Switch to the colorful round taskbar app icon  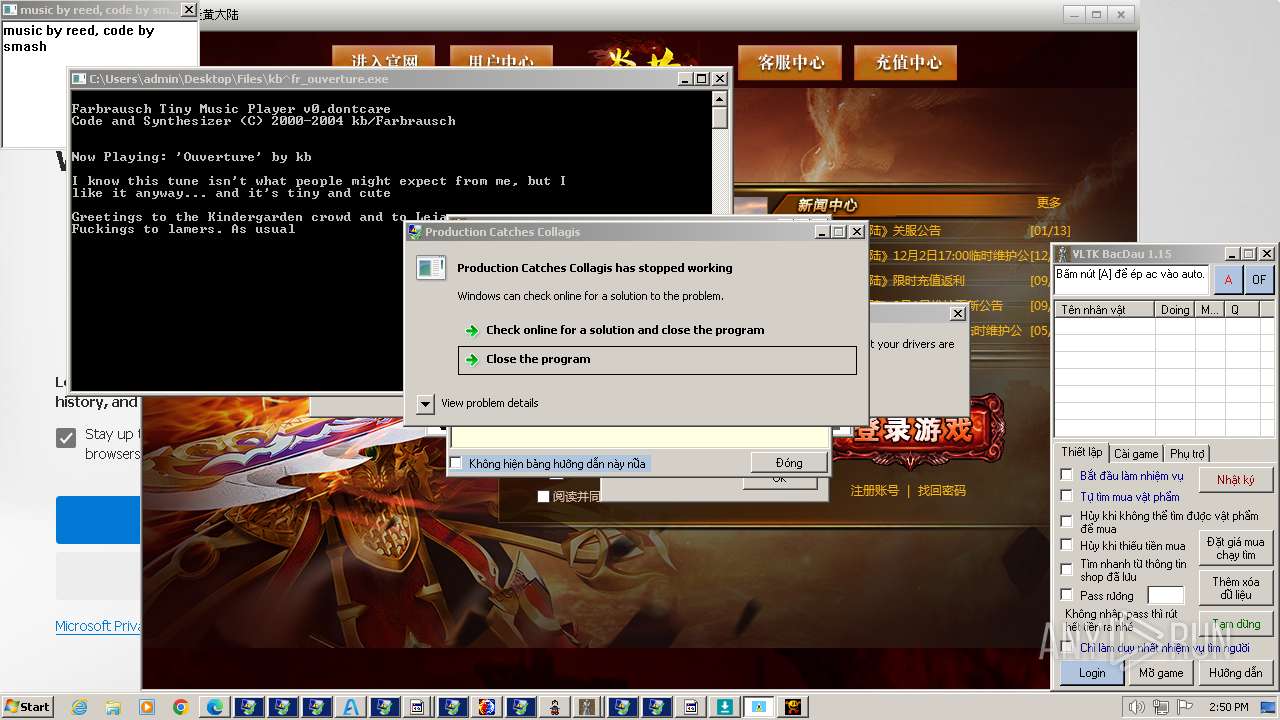(487, 707)
